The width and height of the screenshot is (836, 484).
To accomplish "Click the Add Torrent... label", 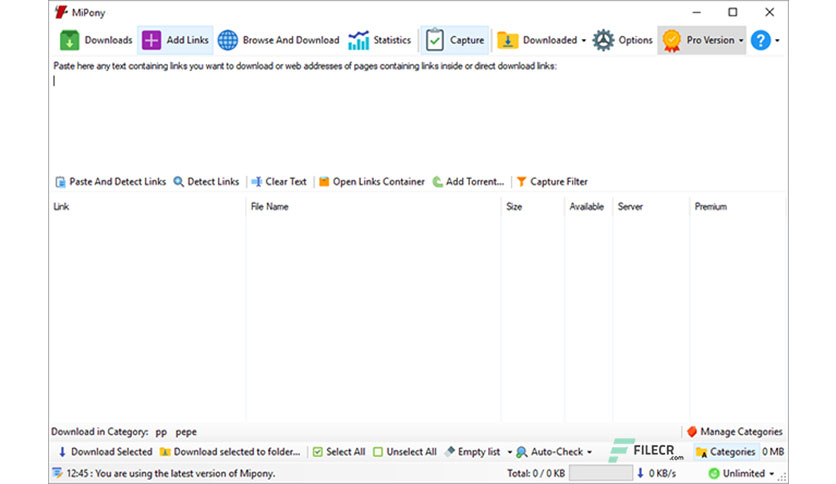I will point(475,182).
